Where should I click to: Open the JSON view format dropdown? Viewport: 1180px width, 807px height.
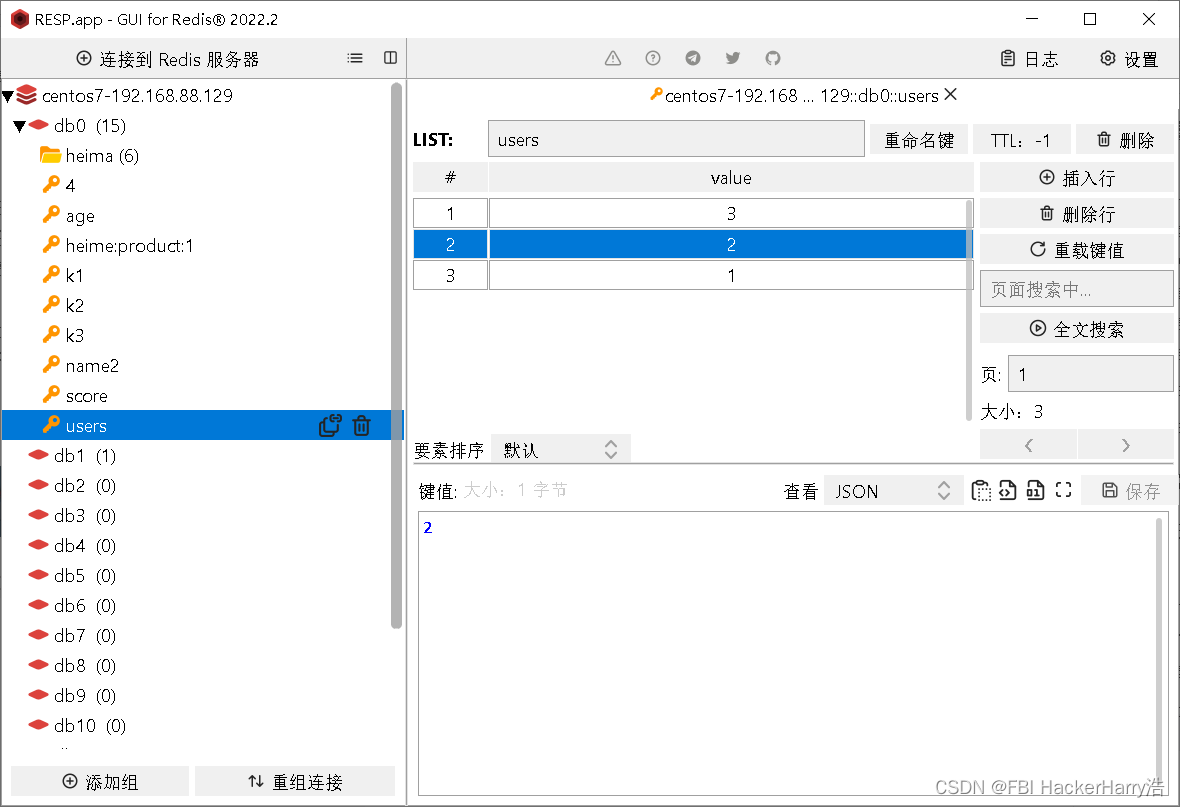(x=890, y=490)
